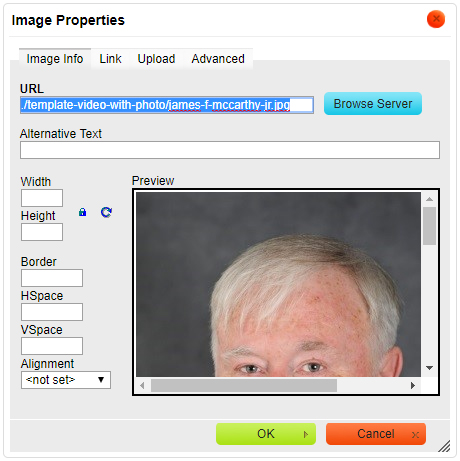
Task: Click the dialog resize grip corner icon
Action: (444, 446)
